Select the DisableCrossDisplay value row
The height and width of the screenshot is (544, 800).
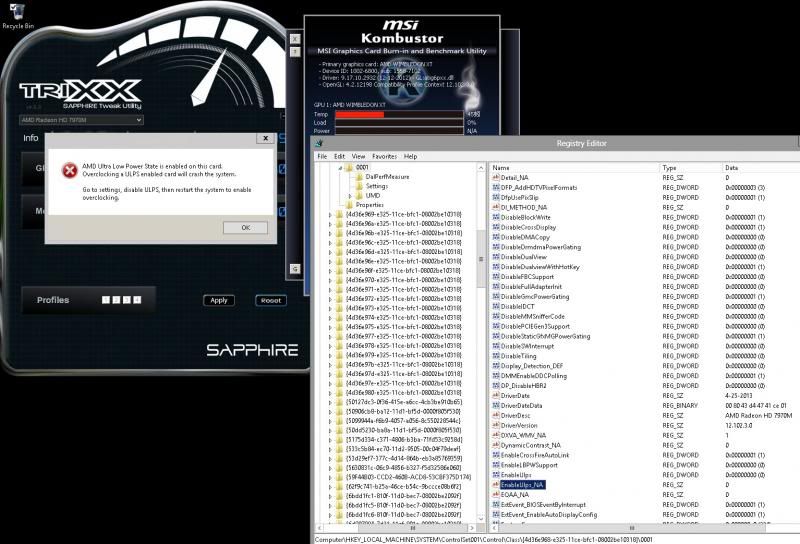pos(645,227)
